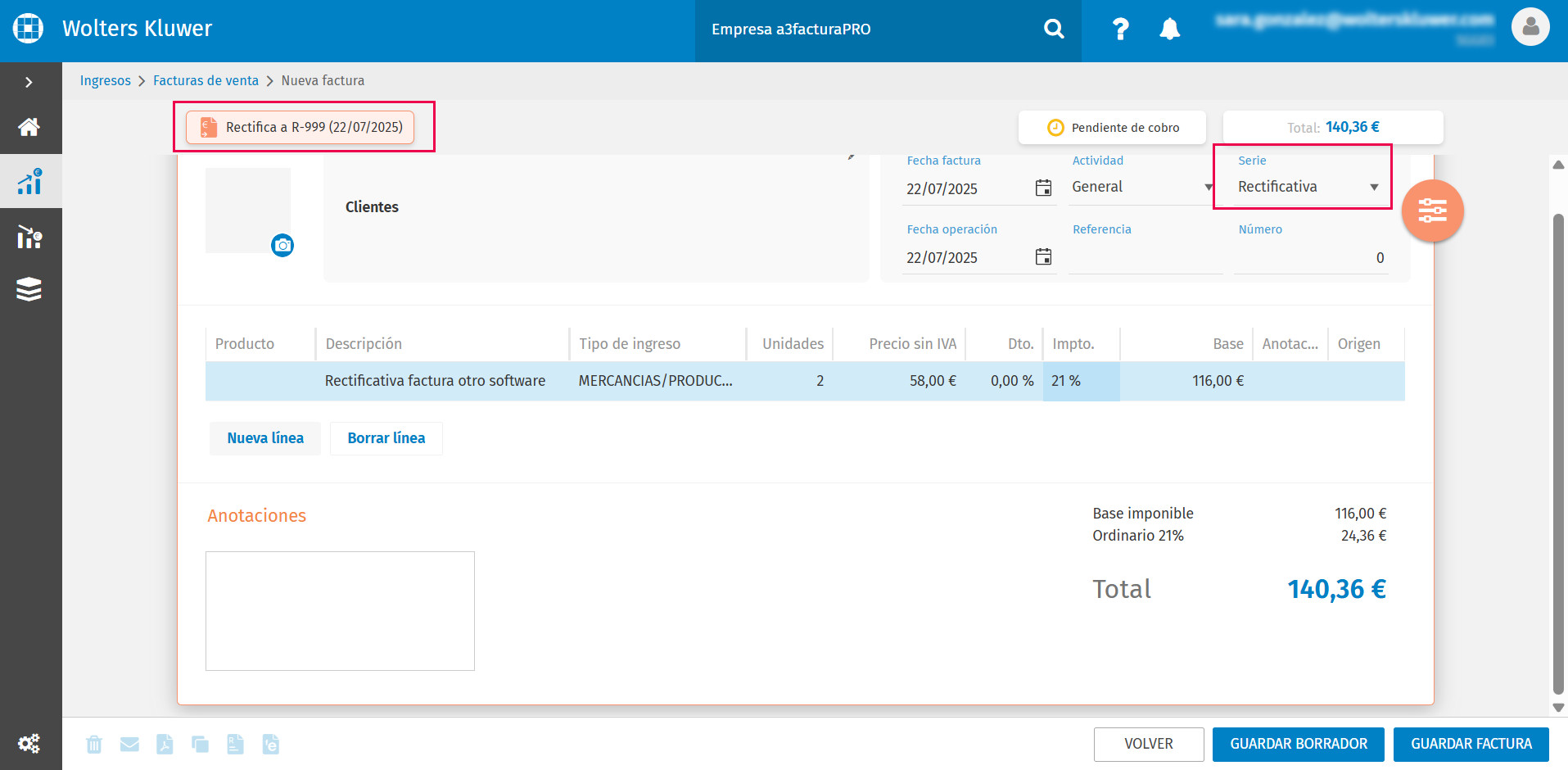Click the duplicate copy icon
Image resolution: width=1568 pixels, height=770 pixels.
pos(200,744)
